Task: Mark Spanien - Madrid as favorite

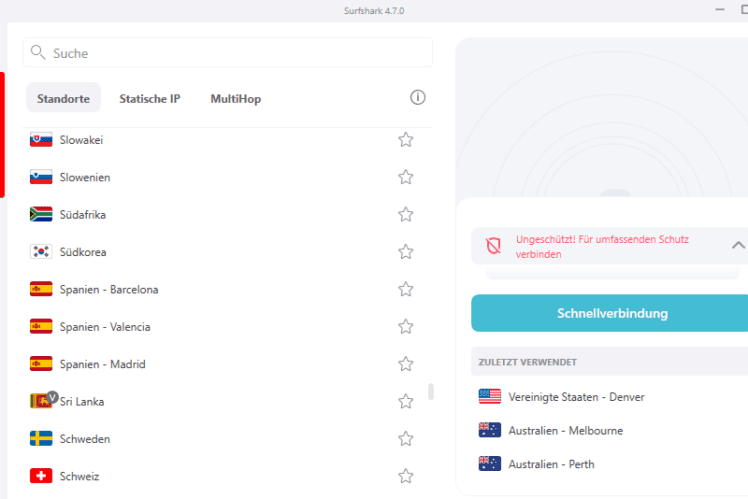Action: [405, 364]
